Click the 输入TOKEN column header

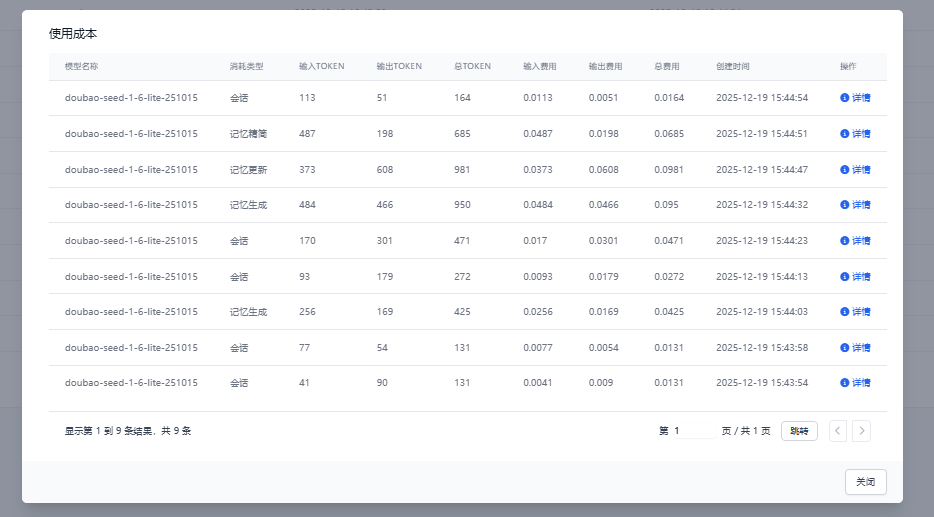pyautogui.click(x=322, y=66)
